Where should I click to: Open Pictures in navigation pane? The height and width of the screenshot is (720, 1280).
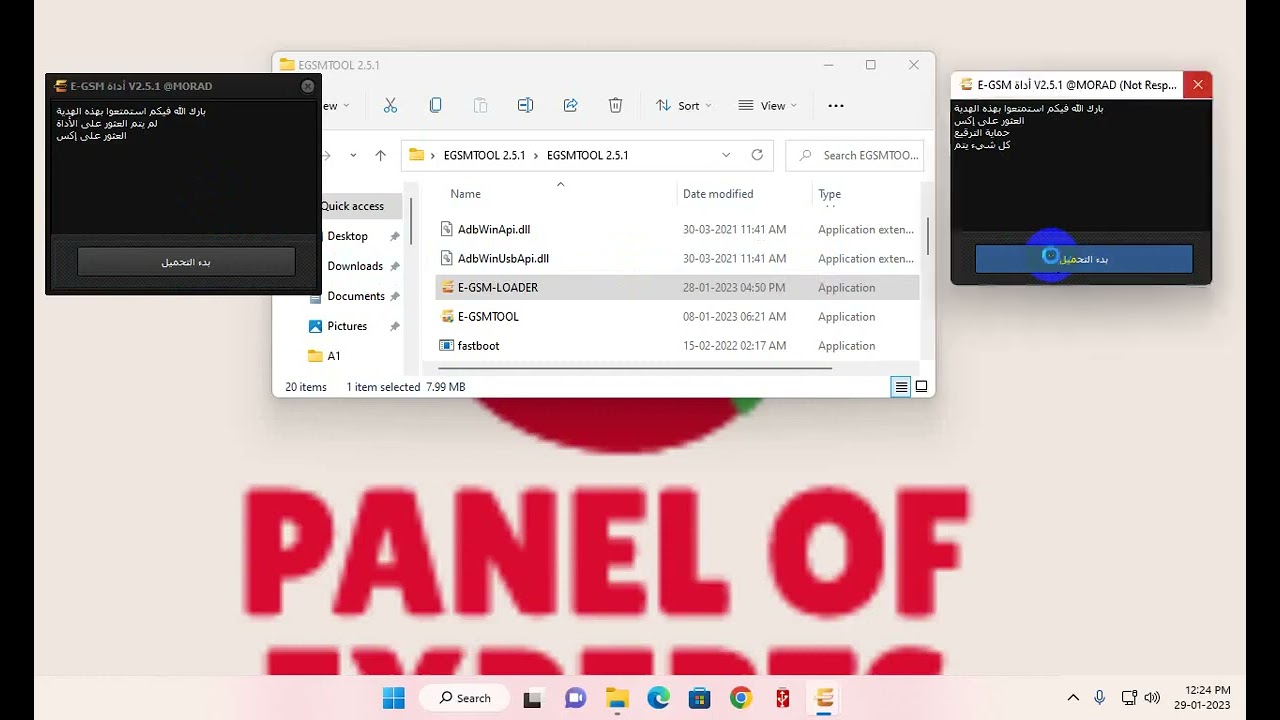(x=347, y=326)
